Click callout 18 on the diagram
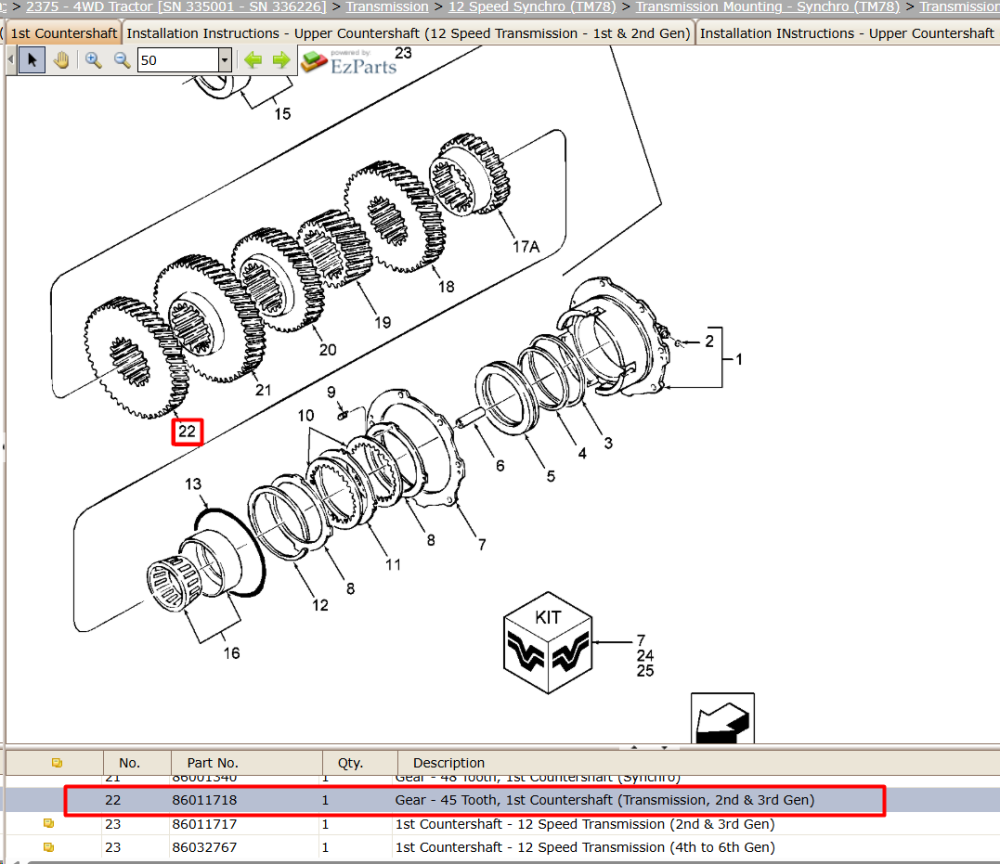The image size is (1000, 864). pos(446,287)
